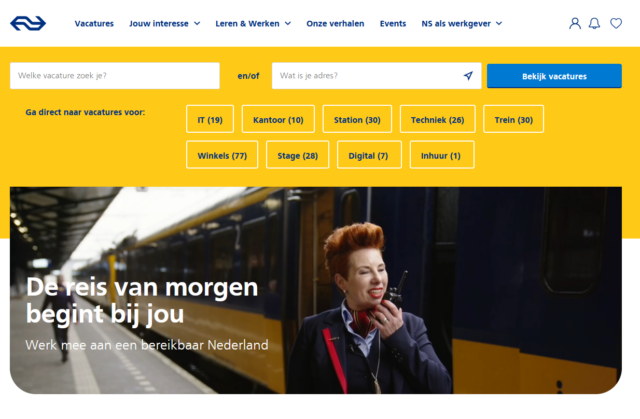Expand NS als werkgever dropdown
The height and width of the screenshot is (419, 640).
click(x=462, y=24)
